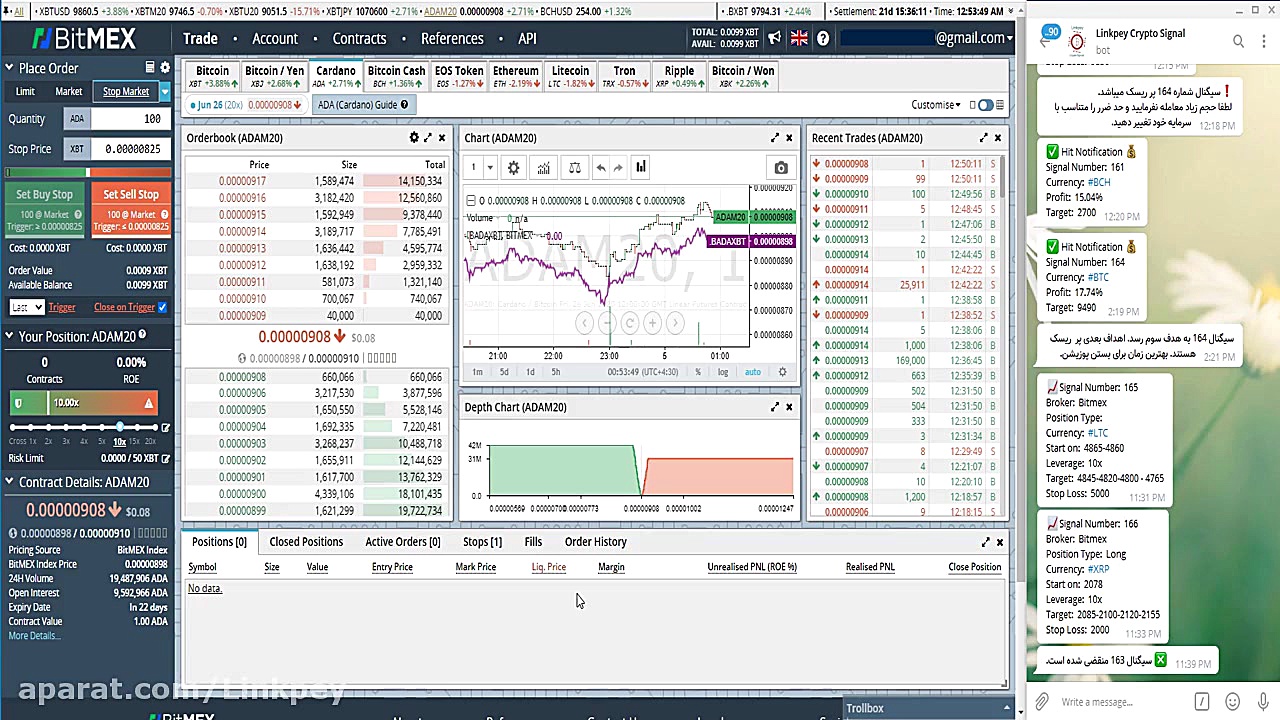Open the Contracts menu
This screenshot has width=1280, height=720.
click(x=359, y=38)
